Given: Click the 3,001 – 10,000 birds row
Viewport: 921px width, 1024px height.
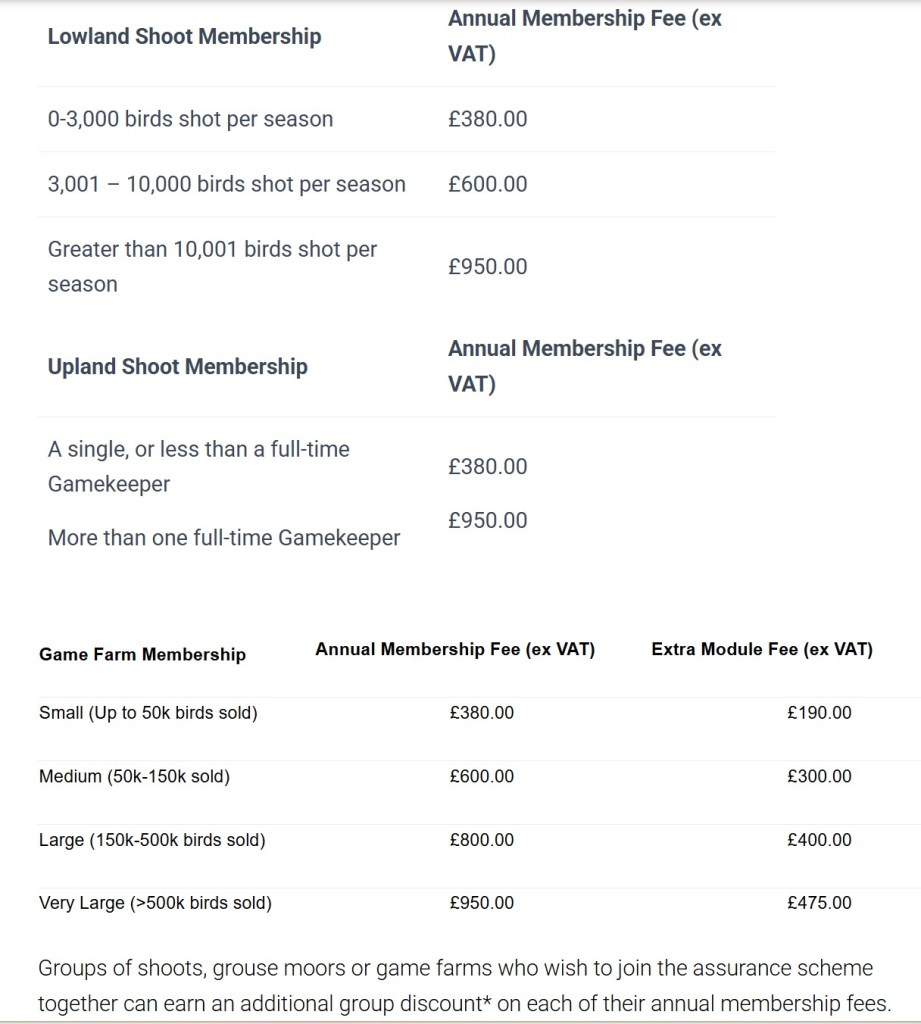Looking at the screenshot, I should 226,184.
